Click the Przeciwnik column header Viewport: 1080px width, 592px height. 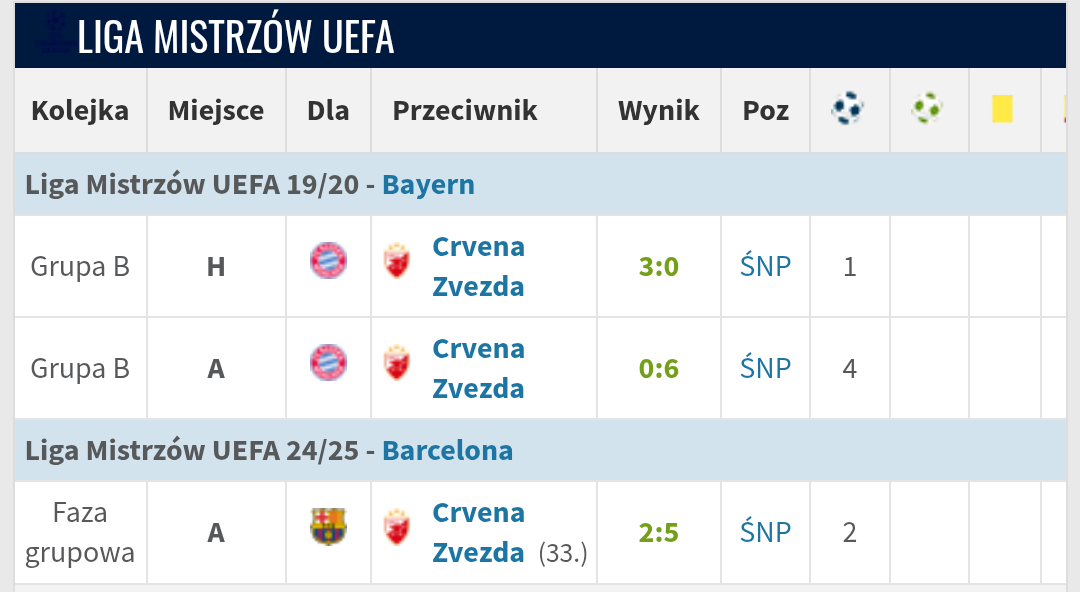(x=465, y=111)
